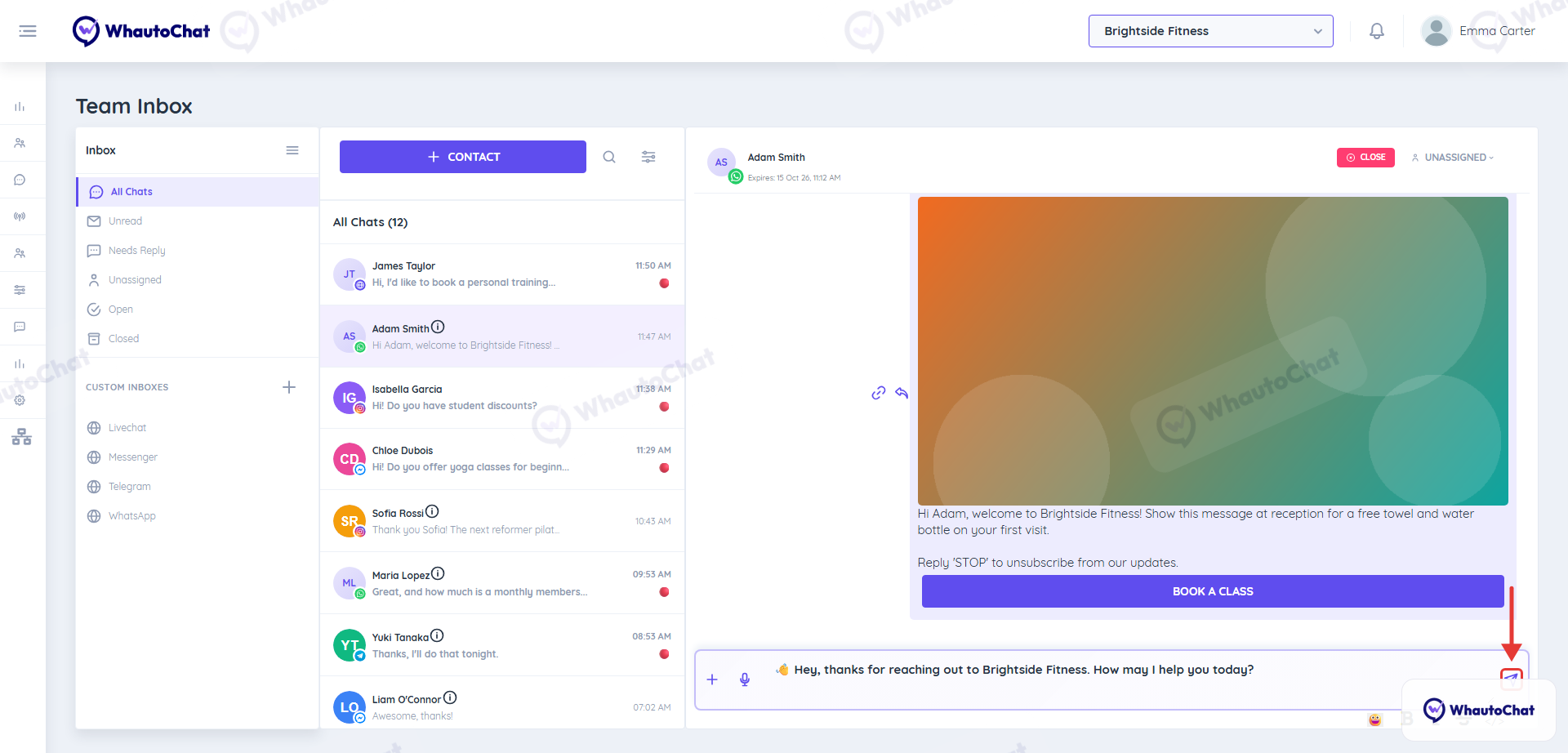
Task: Copy the message link icon
Action: pyautogui.click(x=879, y=393)
